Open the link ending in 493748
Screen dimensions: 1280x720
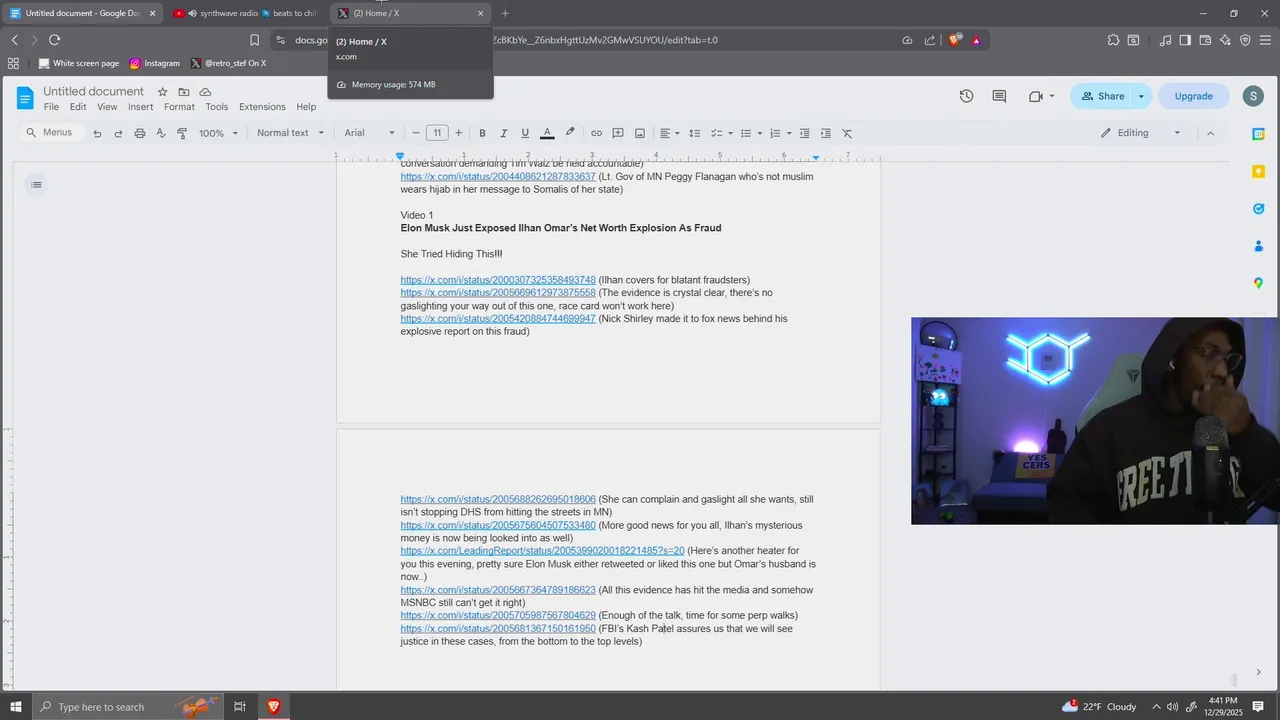[x=498, y=280]
